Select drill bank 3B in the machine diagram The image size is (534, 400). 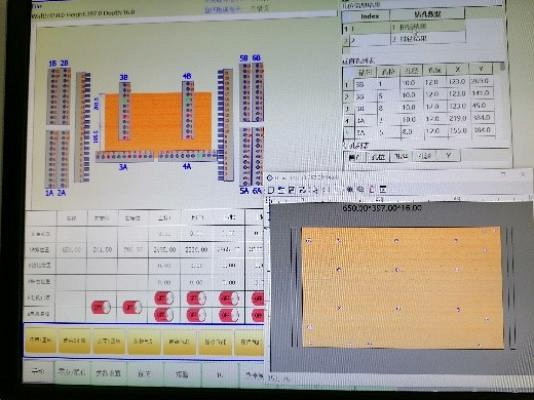point(125,111)
